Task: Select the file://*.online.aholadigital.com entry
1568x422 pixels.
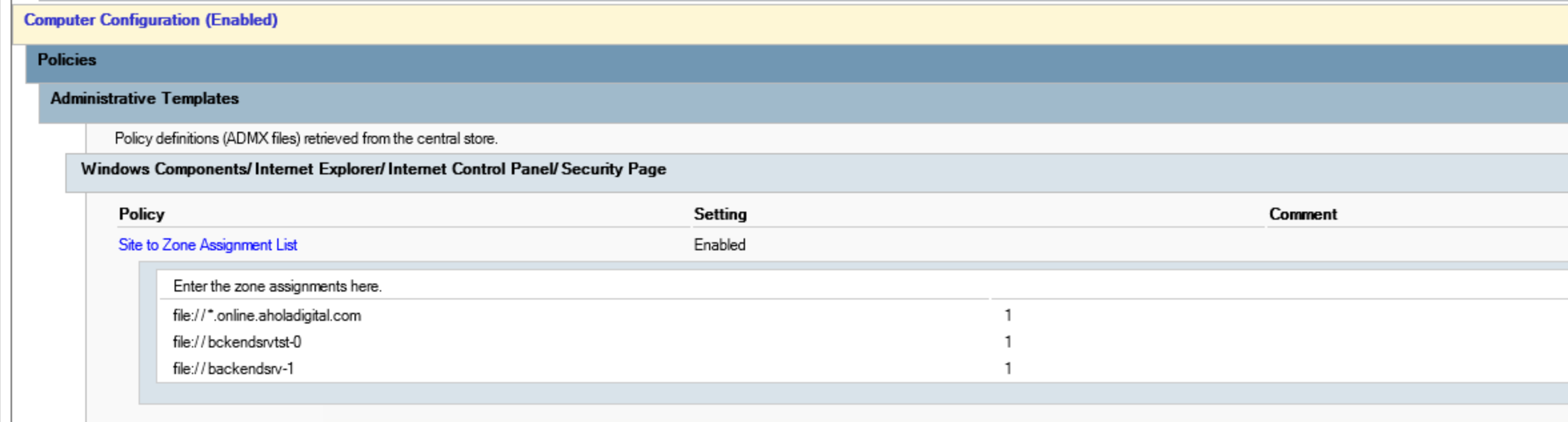Action: tap(267, 316)
